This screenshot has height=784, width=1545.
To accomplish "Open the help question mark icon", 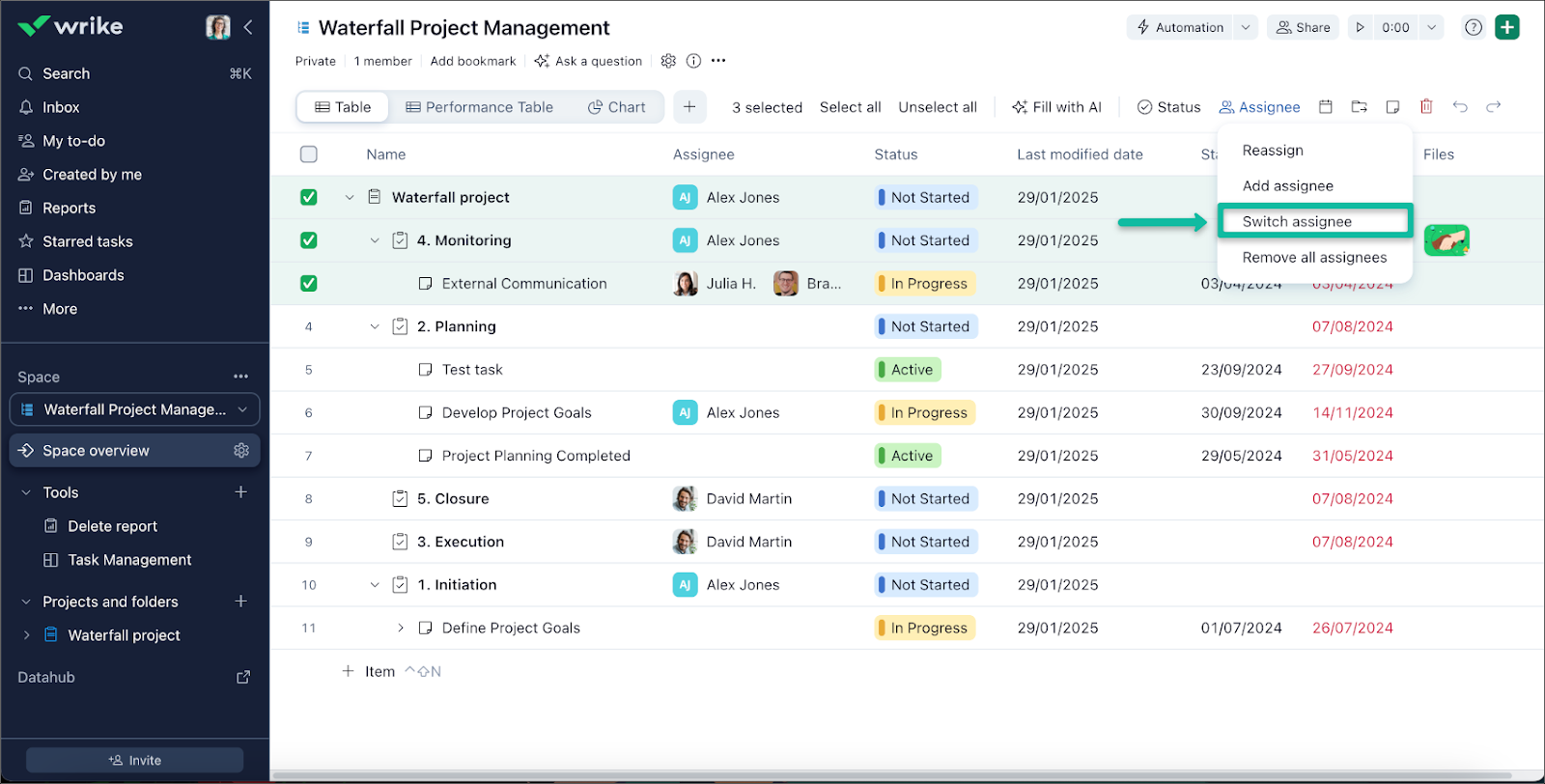I will click(1473, 27).
